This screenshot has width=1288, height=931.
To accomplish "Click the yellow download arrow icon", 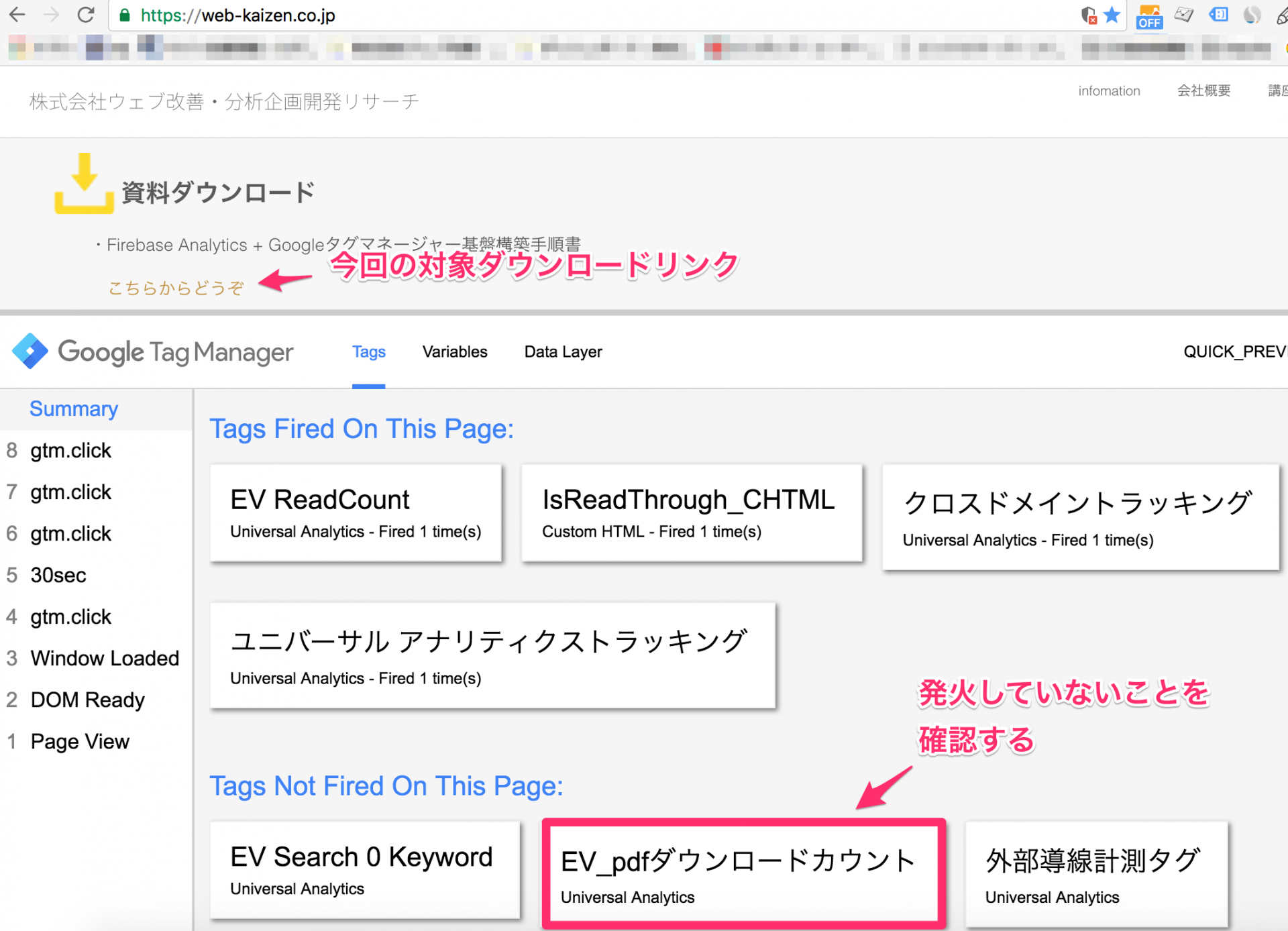I will pos(84,183).
